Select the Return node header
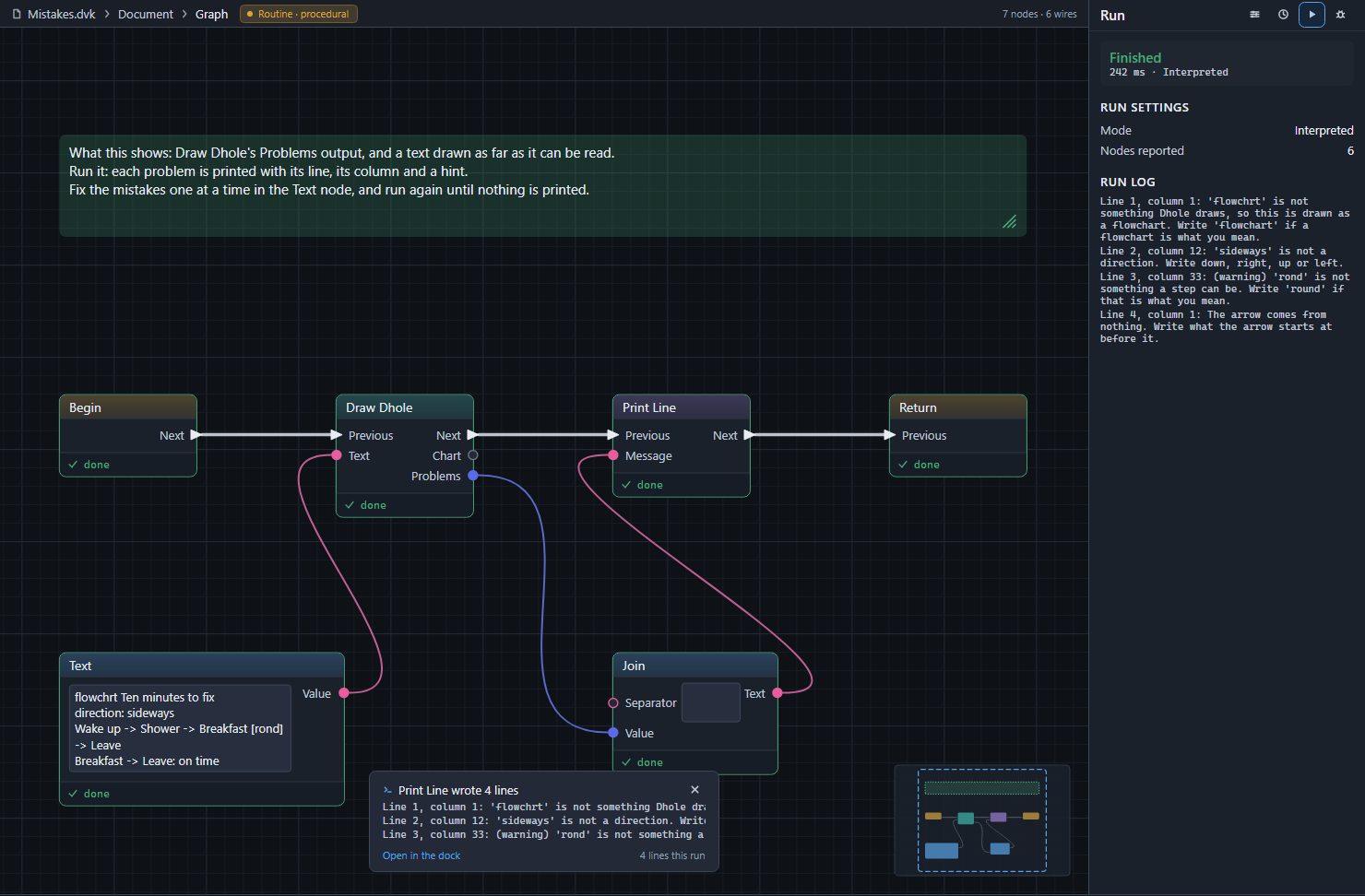Viewport: 1365px width, 896px height. point(958,407)
